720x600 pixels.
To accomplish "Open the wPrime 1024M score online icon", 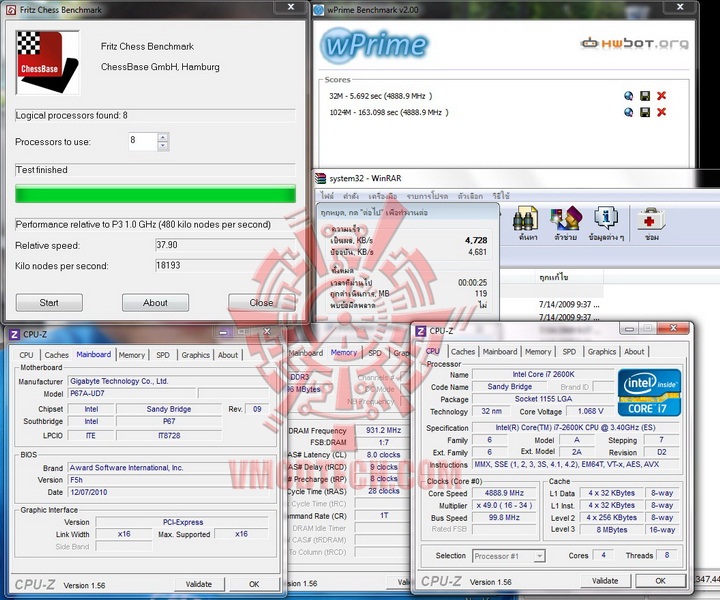I will (x=628, y=112).
